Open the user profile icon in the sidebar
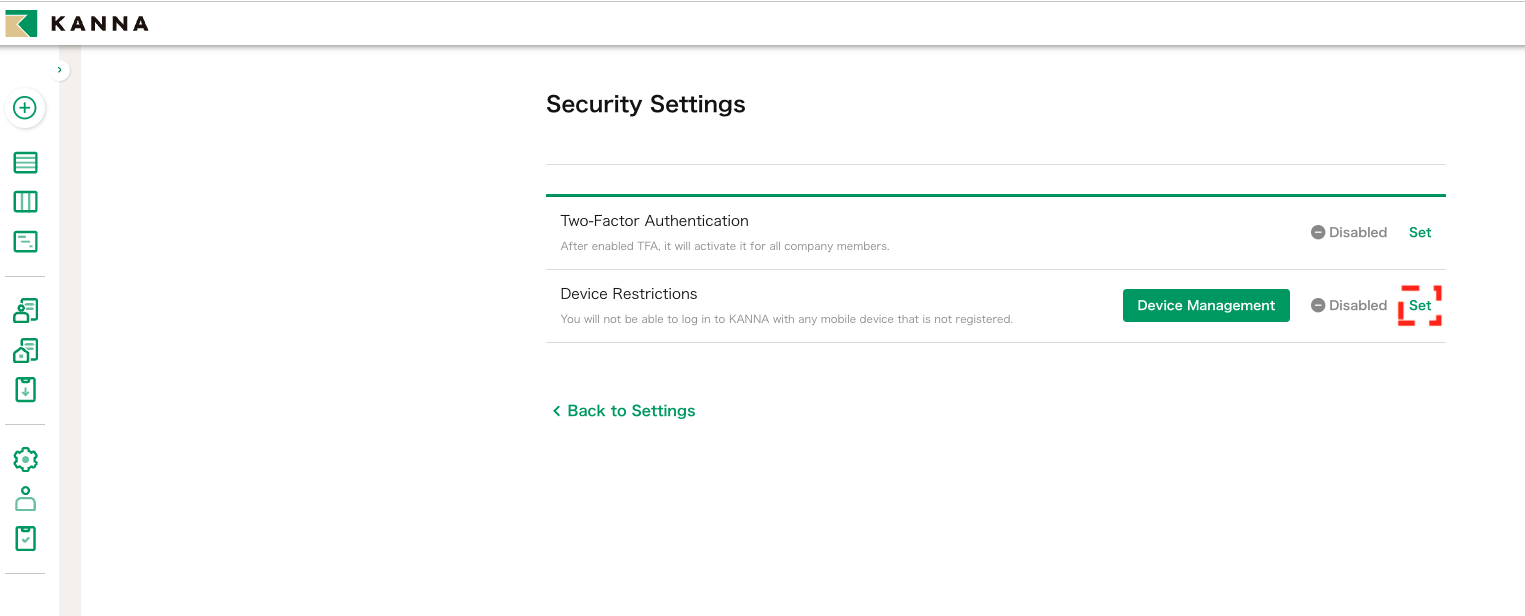1525x616 pixels. [25, 499]
